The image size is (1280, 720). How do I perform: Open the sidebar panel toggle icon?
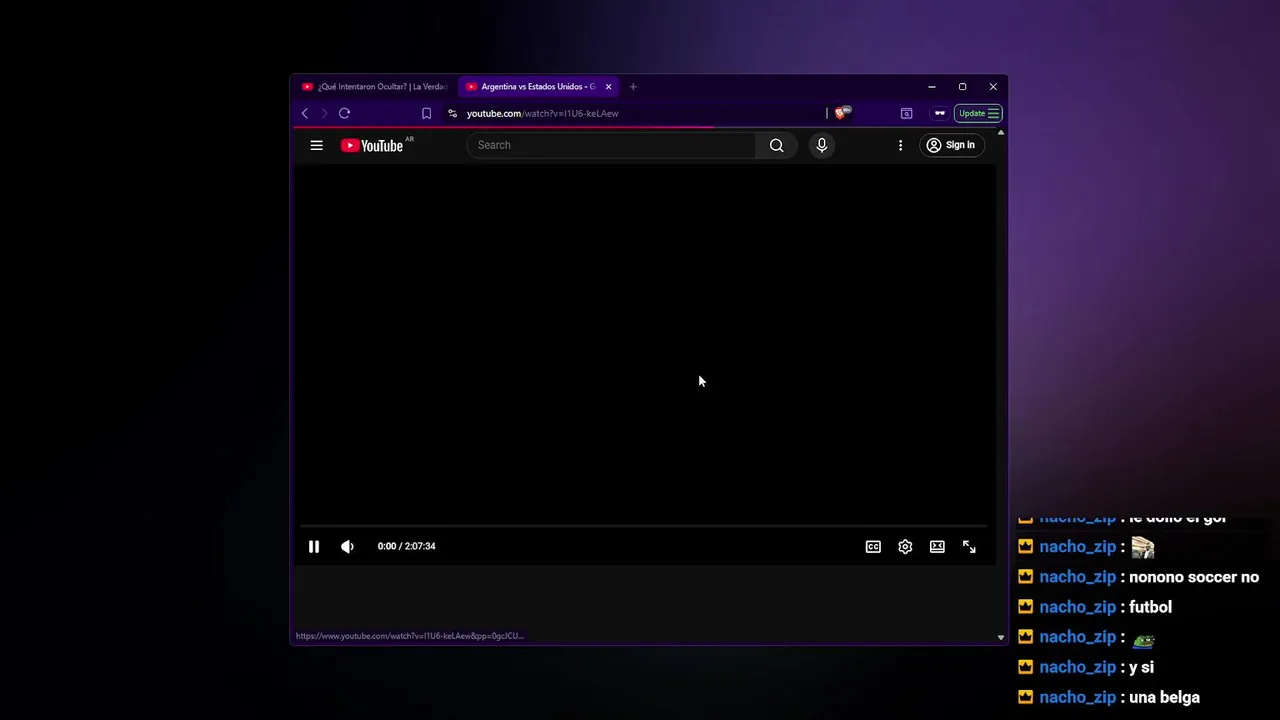coord(906,113)
